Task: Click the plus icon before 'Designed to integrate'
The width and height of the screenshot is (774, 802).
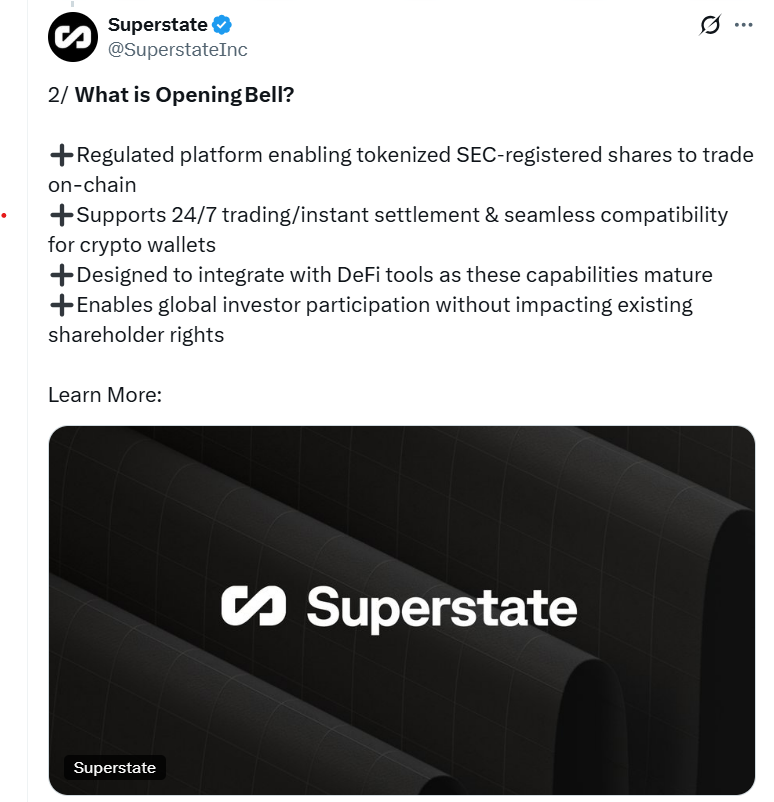Action: coord(60,274)
